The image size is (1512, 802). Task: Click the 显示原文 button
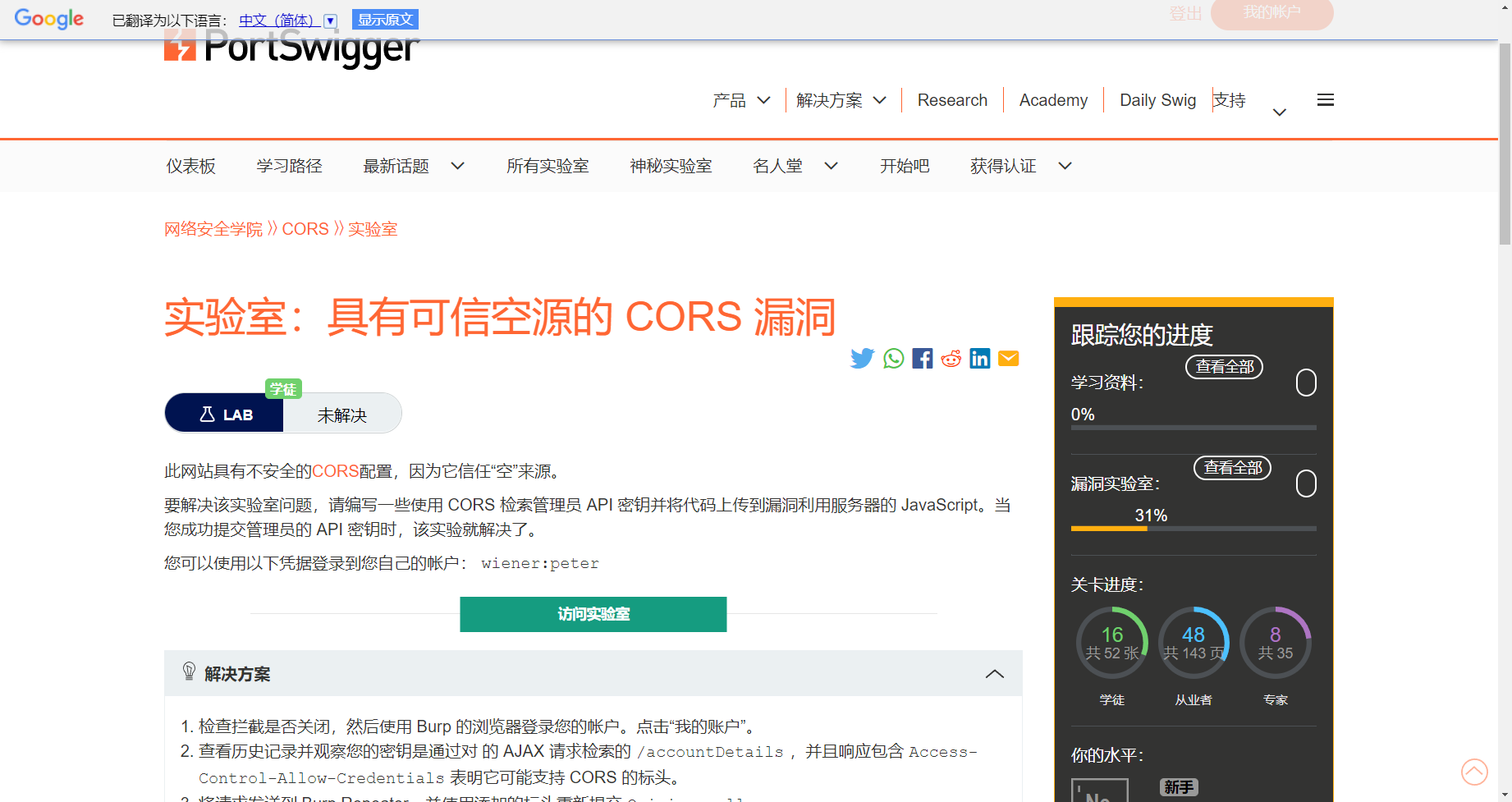tap(385, 20)
